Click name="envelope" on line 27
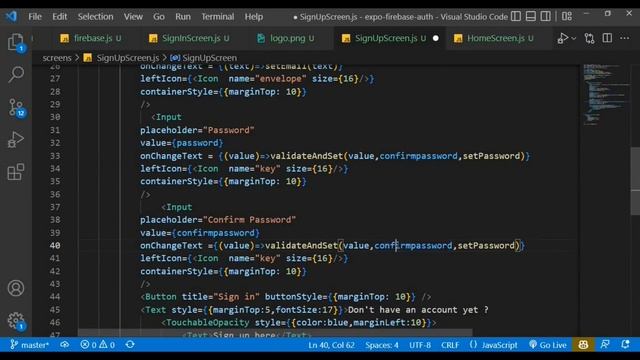Viewport: 640px width, 360px height. pyautogui.click(x=267, y=79)
